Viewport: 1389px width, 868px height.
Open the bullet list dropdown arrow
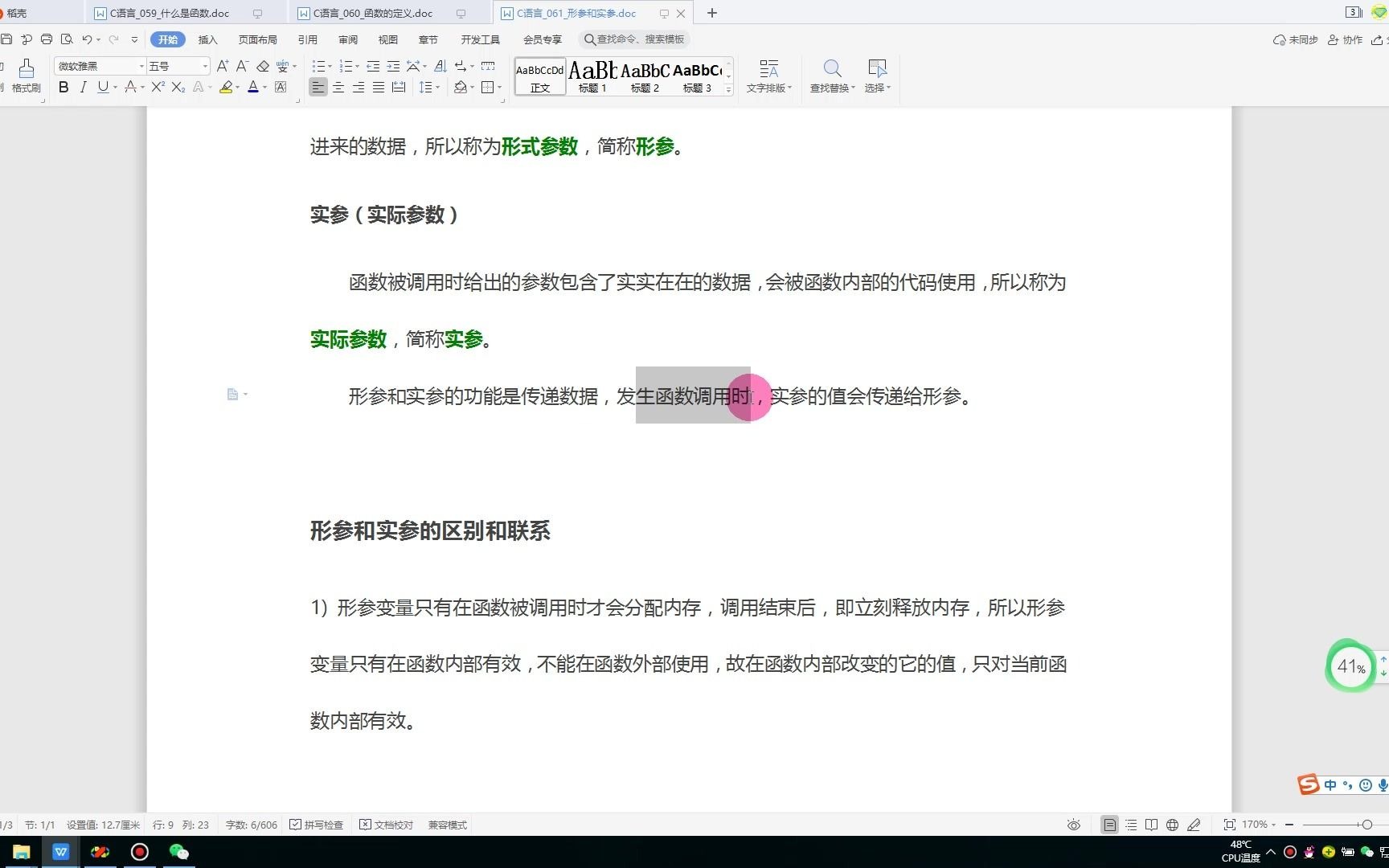(x=330, y=67)
